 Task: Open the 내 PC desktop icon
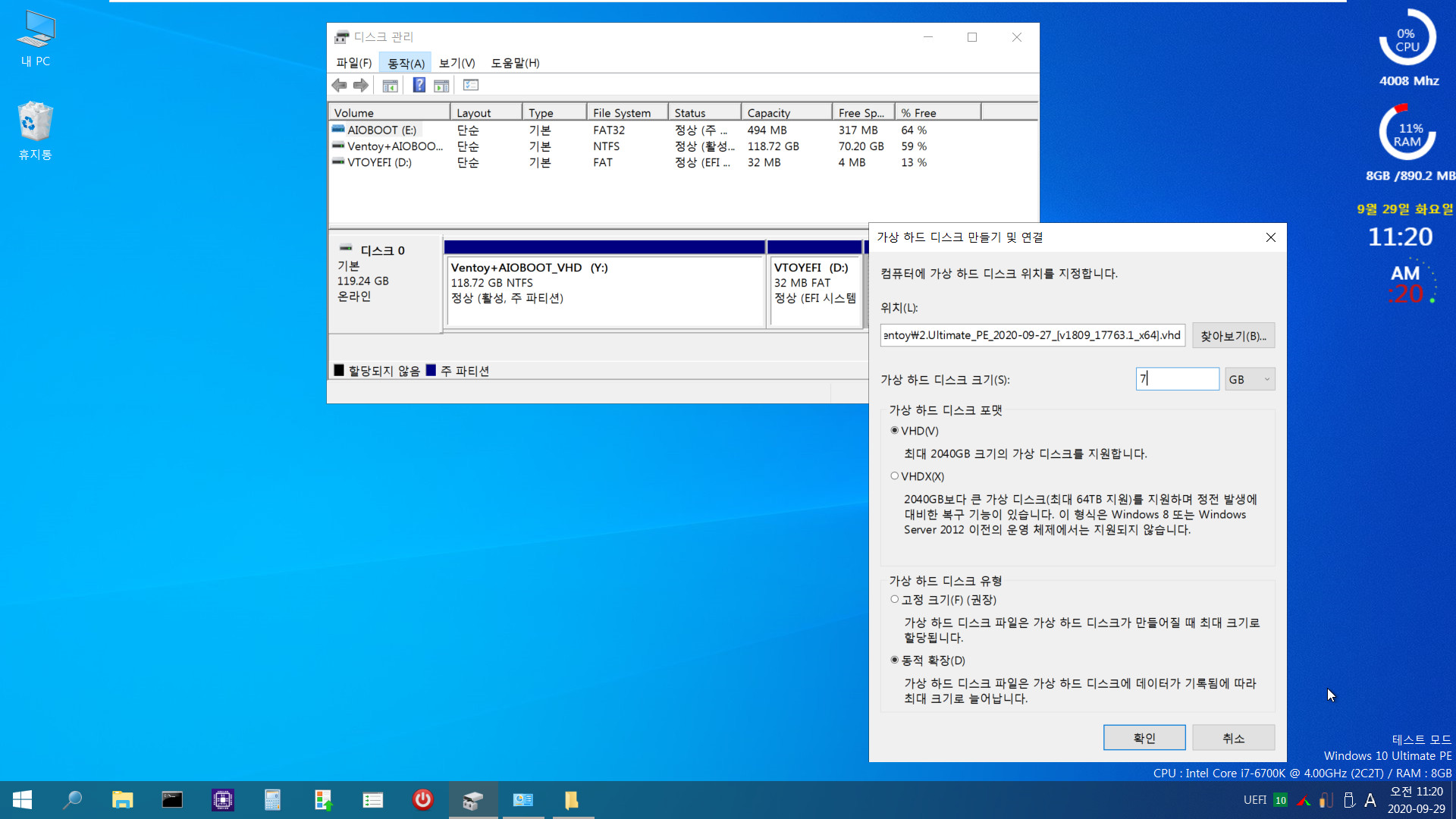pyautogui.click(x=36, y=39)
